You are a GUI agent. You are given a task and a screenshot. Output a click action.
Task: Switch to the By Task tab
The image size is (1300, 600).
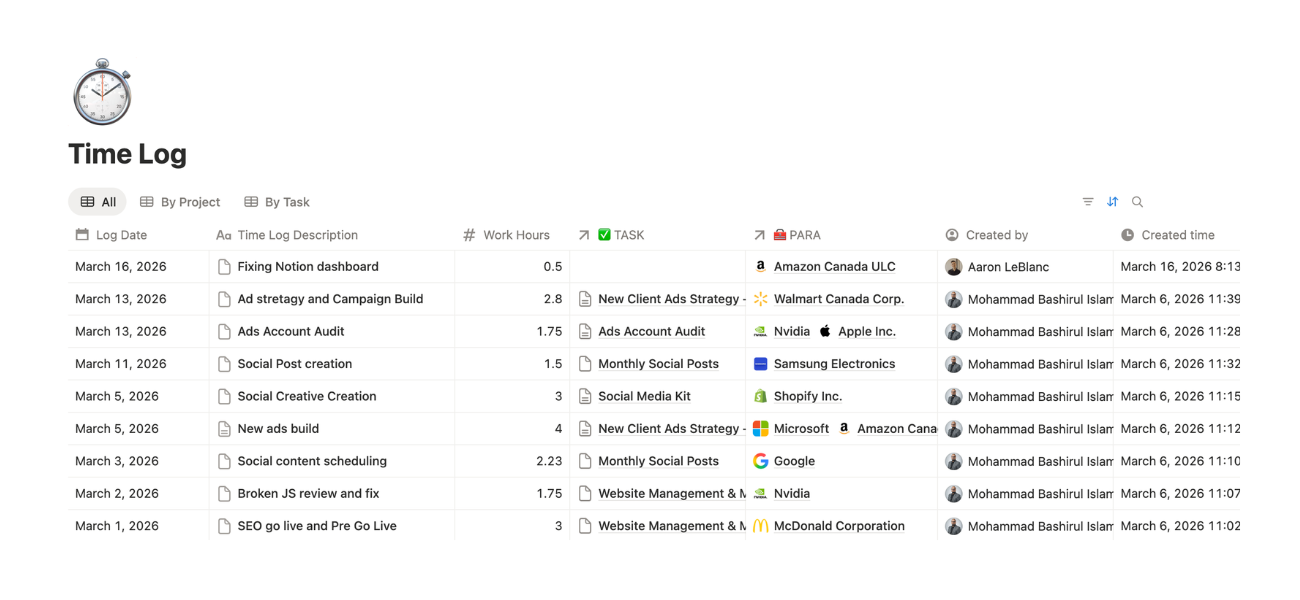click(277, 202)
